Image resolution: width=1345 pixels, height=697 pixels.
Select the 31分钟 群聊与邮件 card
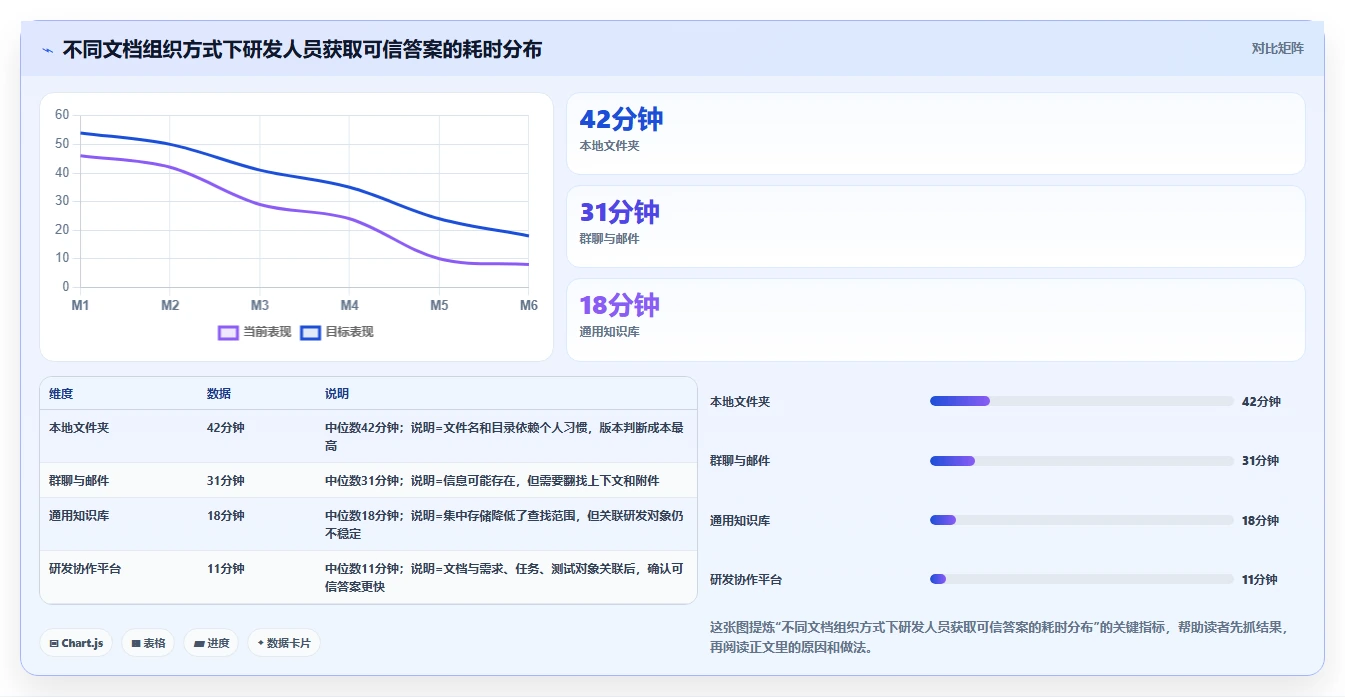[x=935, y=227]
